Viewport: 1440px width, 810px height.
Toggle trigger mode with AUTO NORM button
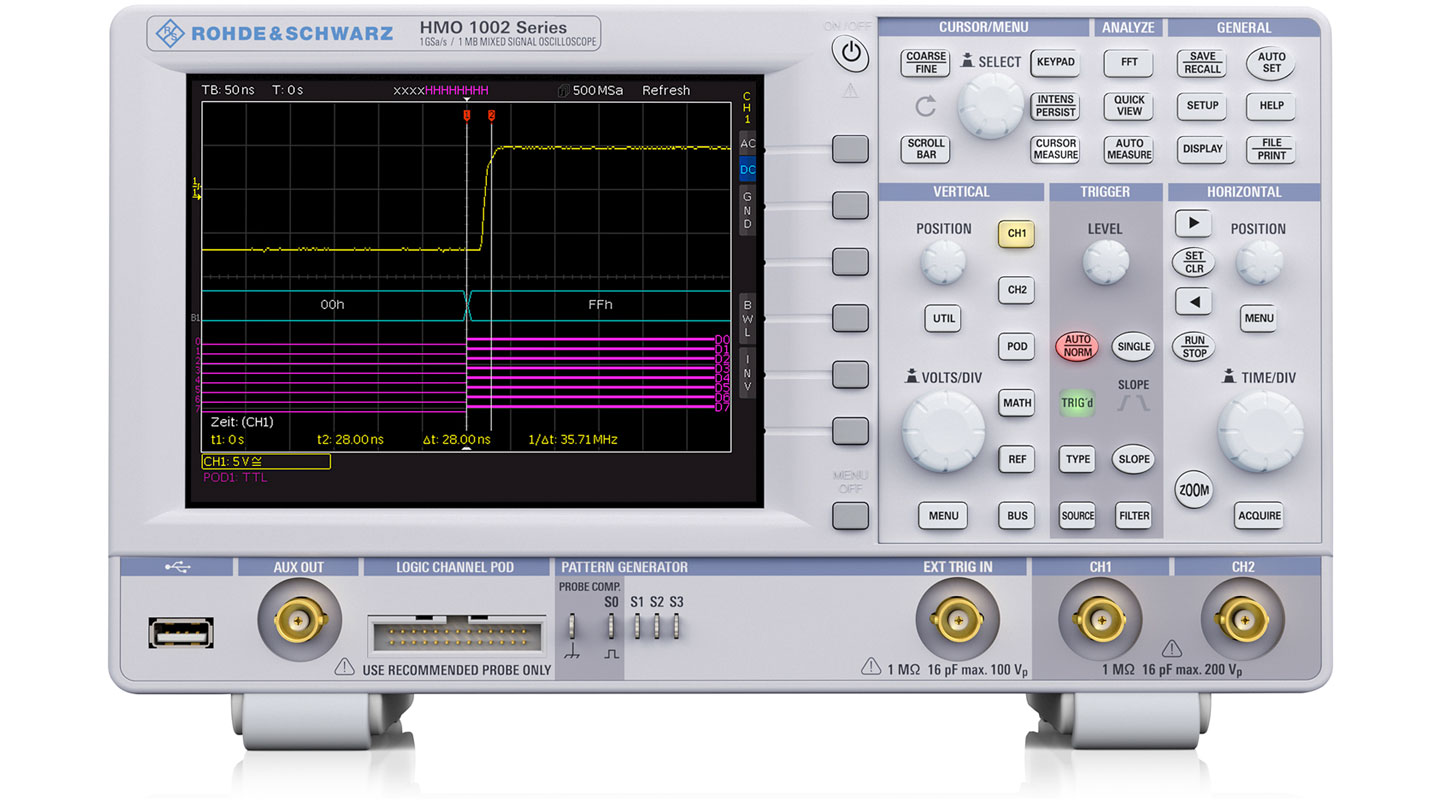(x=1077, y=347)
